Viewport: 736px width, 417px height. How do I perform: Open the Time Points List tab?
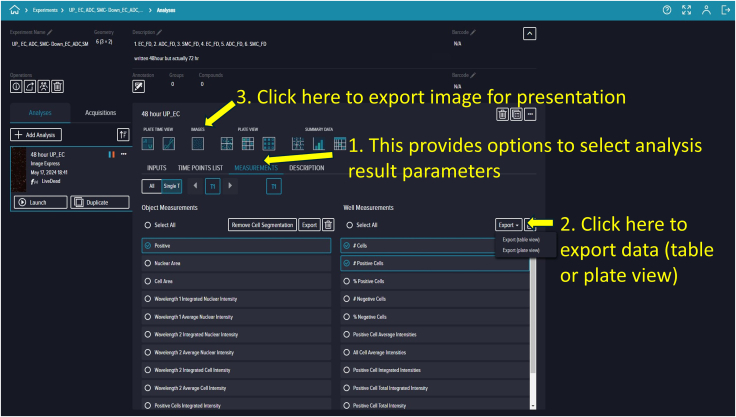click(200, 168)
